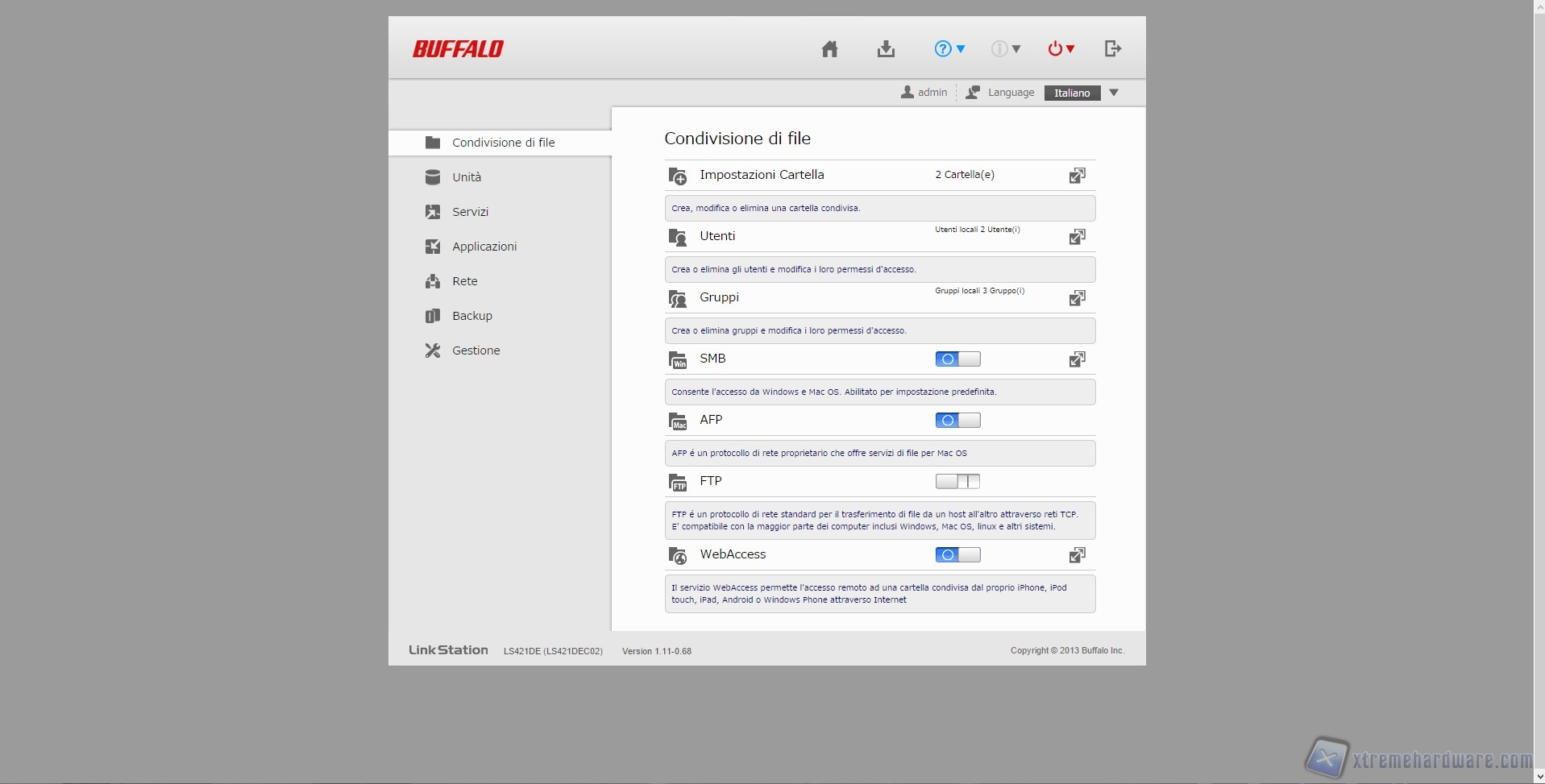The height and width of the screenshot is (784, 1545).
Task: Open WebAccess settings popup icon
Action: pyautogui.click(x=1077, y=555)
